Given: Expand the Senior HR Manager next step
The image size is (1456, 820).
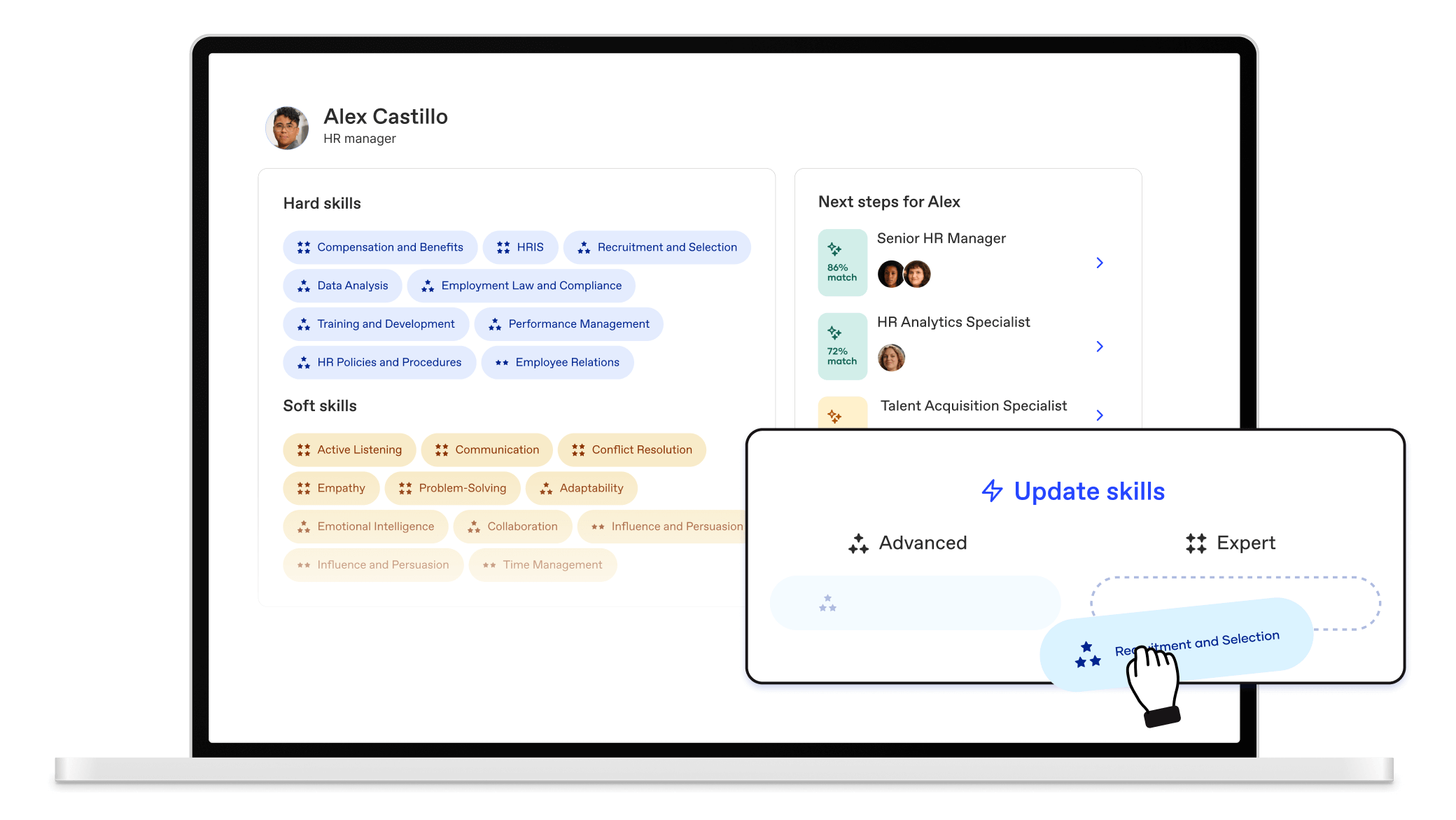Looking at the screenshot, I should click(1099, 262).
